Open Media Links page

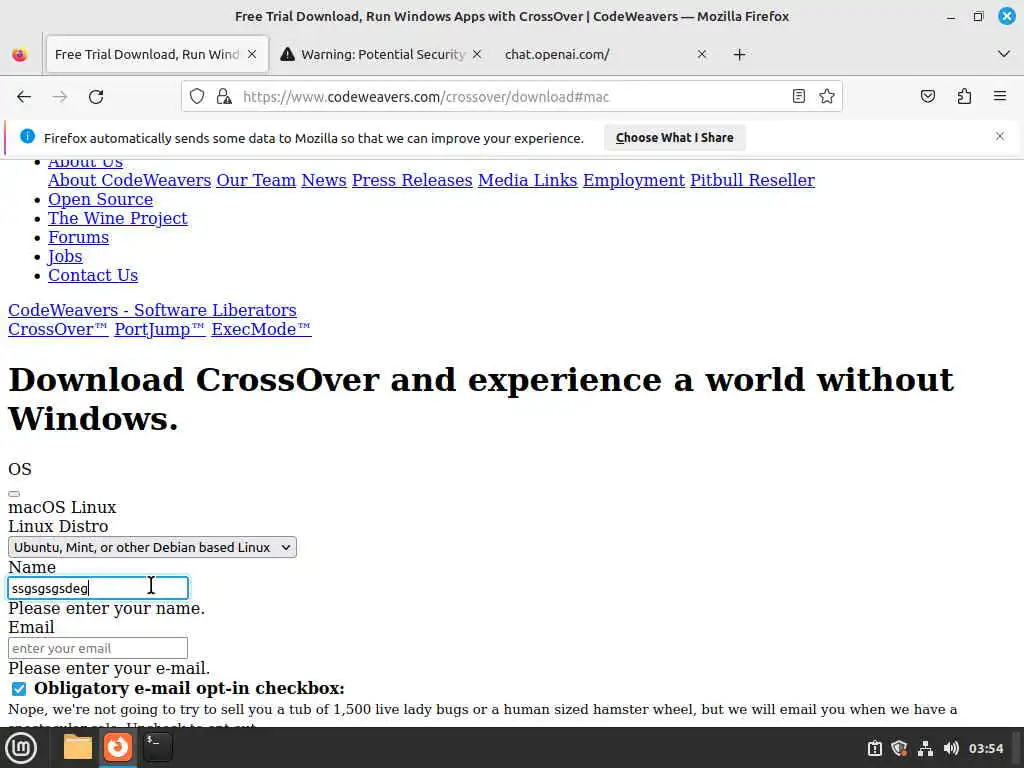point(528,180)
